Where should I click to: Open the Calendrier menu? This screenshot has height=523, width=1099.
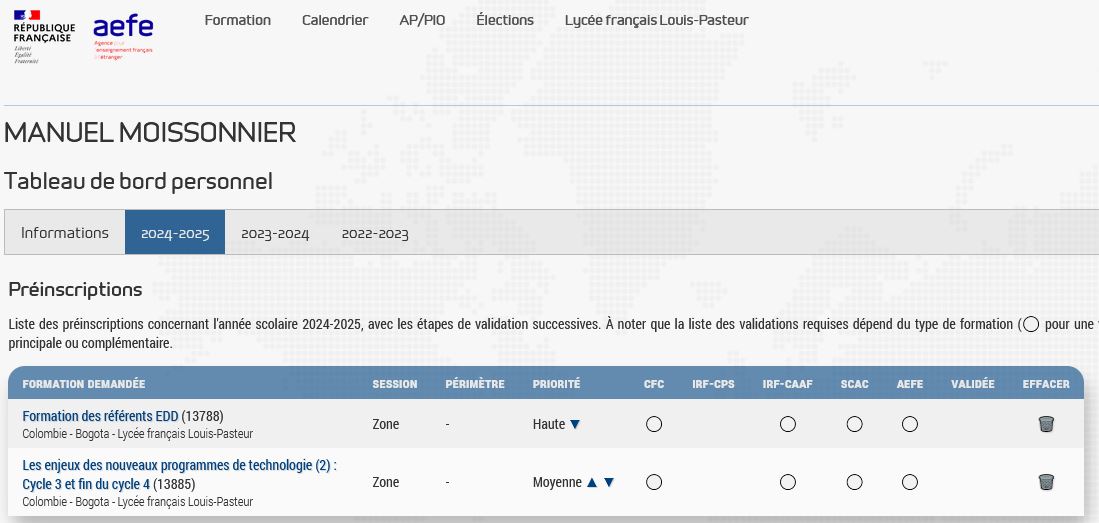(x=335, y=20)
